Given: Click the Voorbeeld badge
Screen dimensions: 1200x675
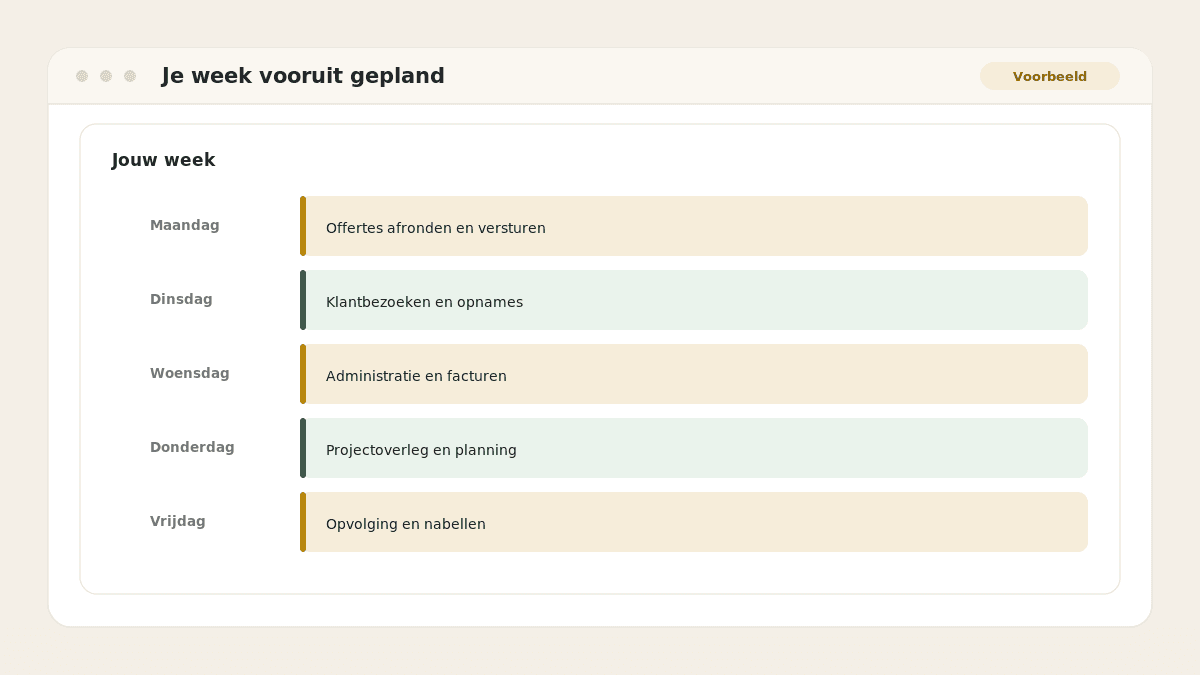Looking at the screenshot, I should (1049, 76).
